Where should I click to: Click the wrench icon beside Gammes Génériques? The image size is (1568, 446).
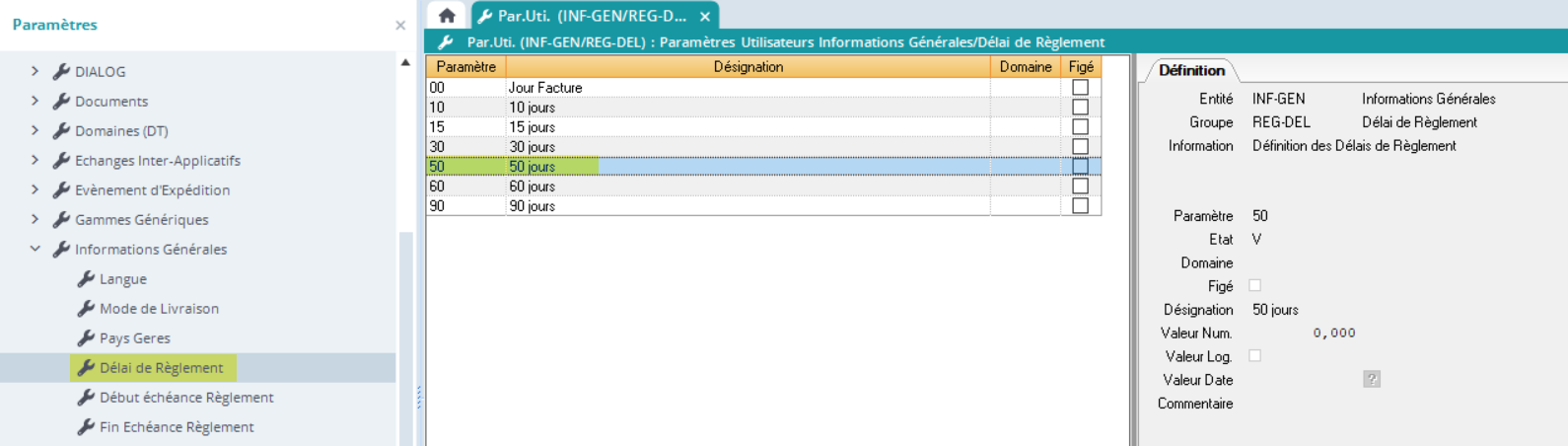[x=61, y=219]
